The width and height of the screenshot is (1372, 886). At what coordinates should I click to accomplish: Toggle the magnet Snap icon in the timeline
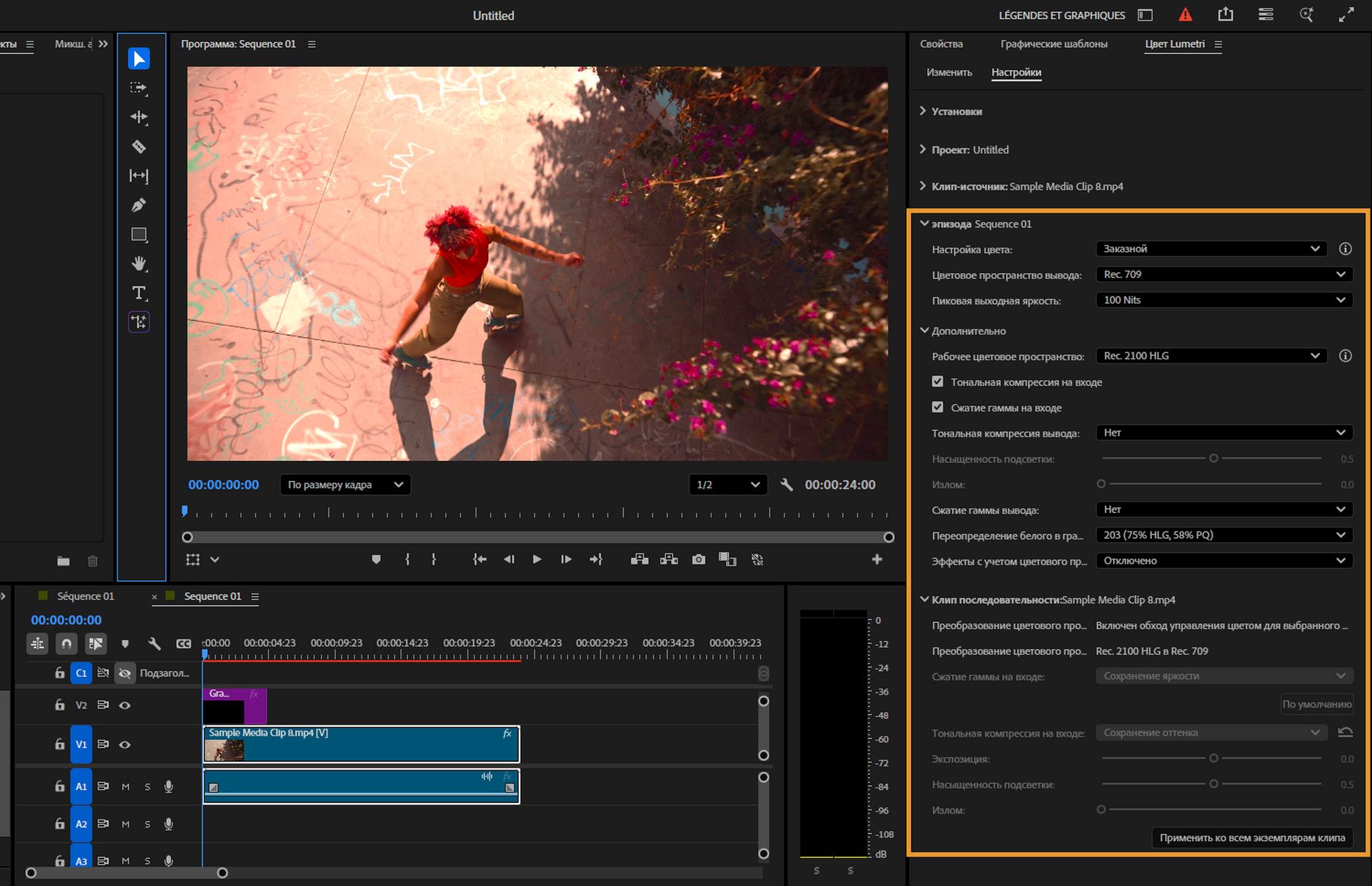coord(66,643)
